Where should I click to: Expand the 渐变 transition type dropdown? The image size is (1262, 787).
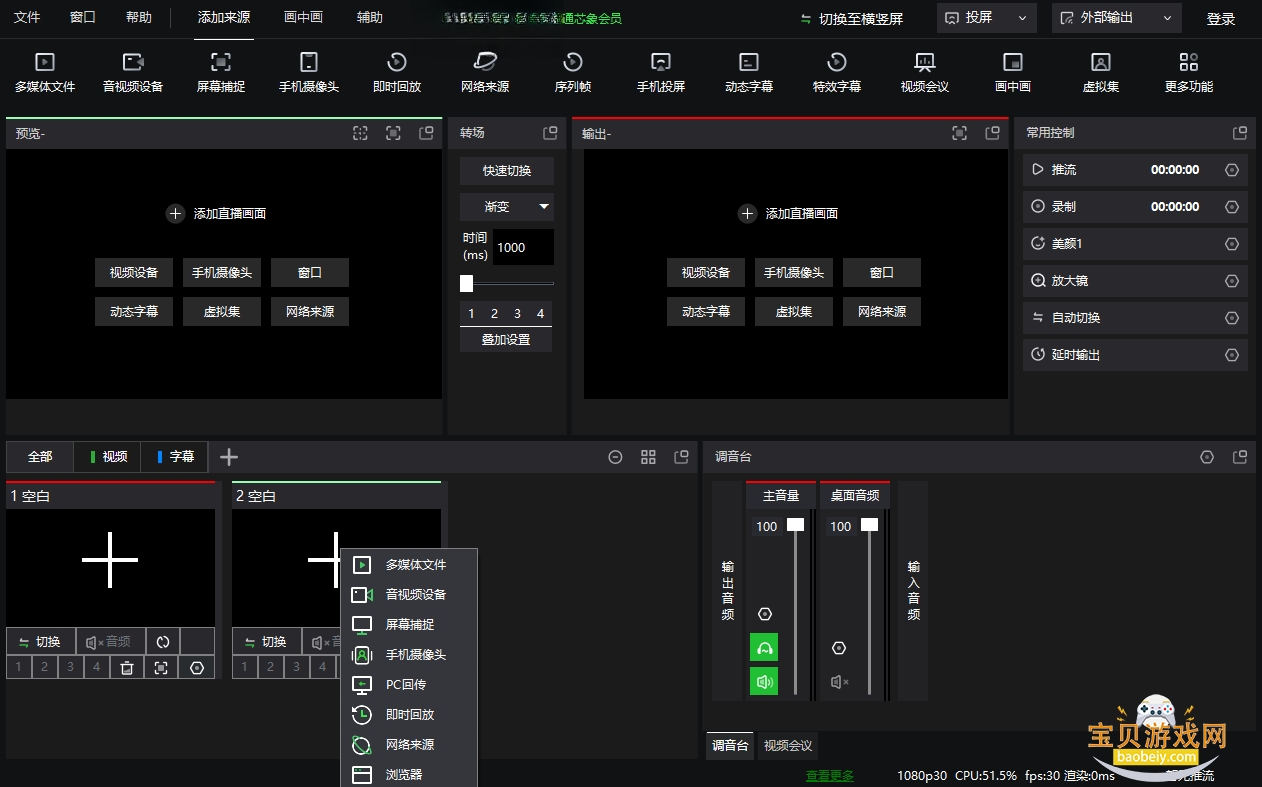[506, 207]
